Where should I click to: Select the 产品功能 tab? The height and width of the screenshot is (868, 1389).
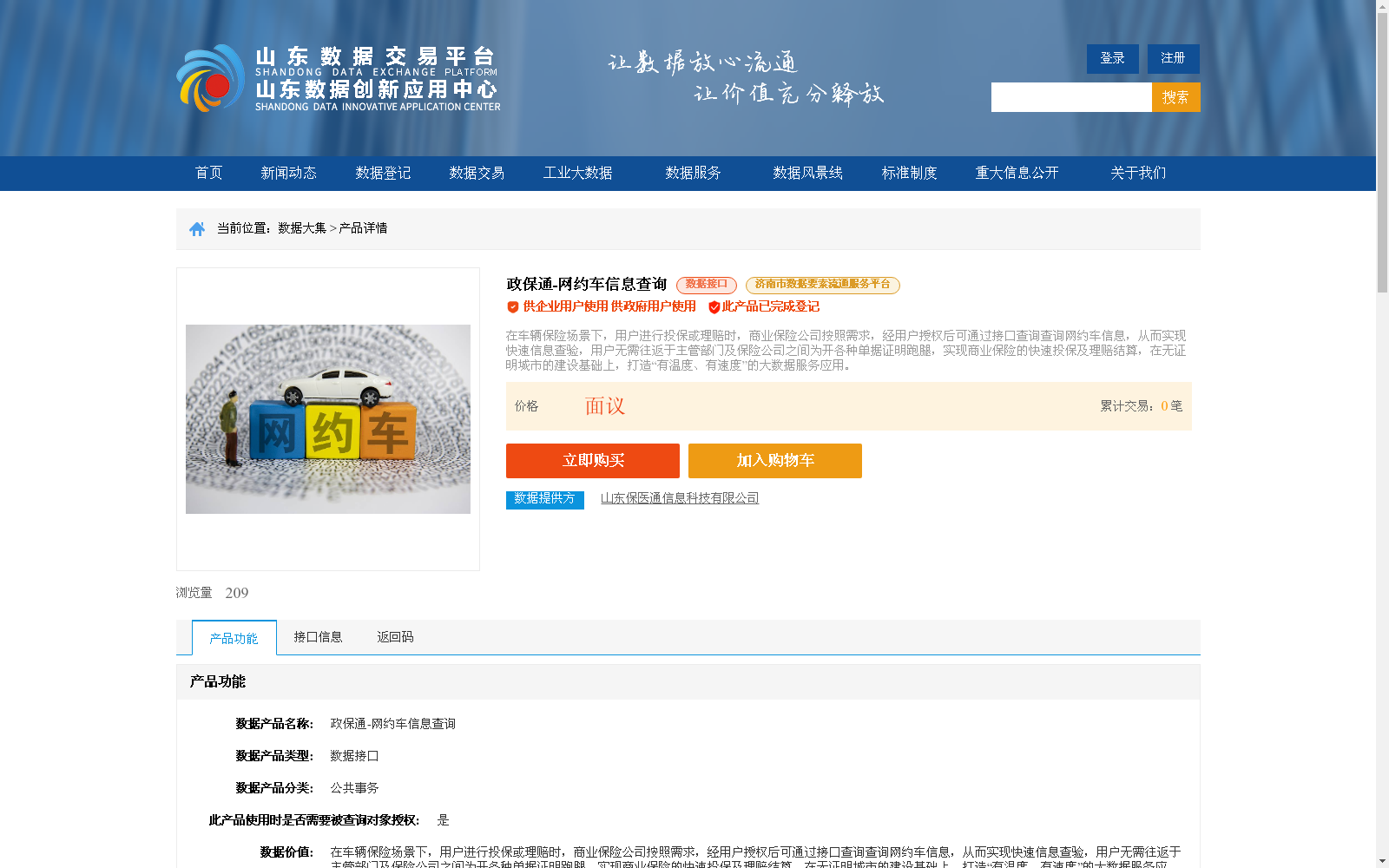click(x=234, y=638)
